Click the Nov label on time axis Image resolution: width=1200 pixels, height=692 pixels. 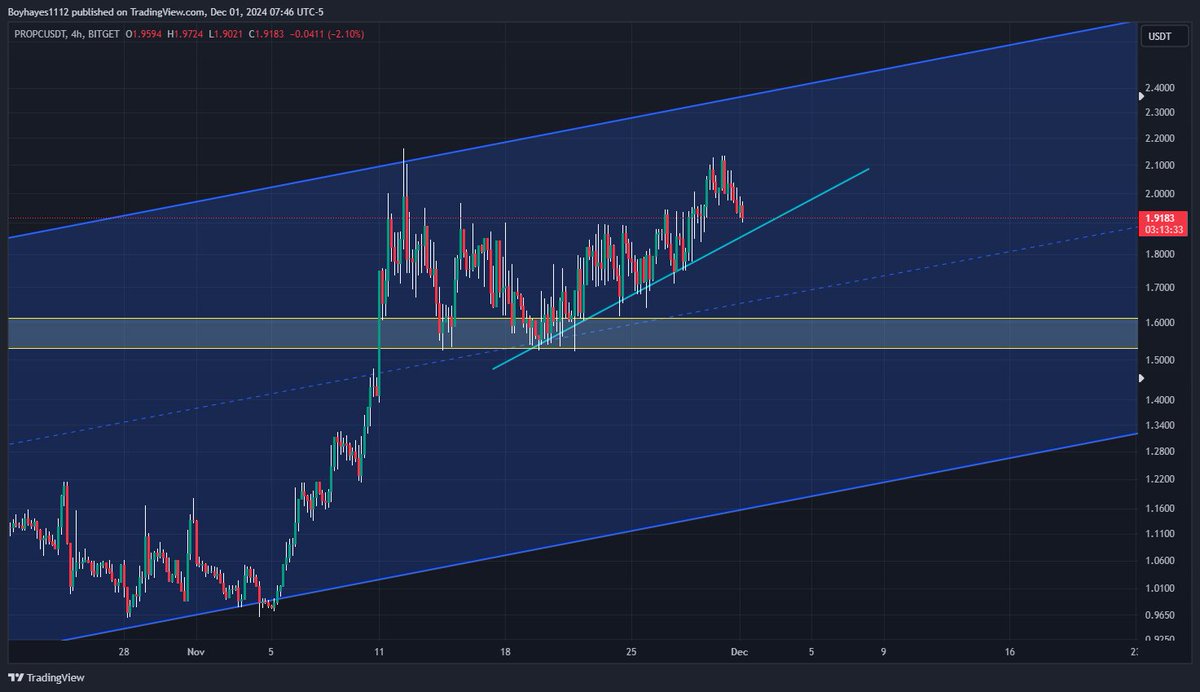[x=197, y=650]
